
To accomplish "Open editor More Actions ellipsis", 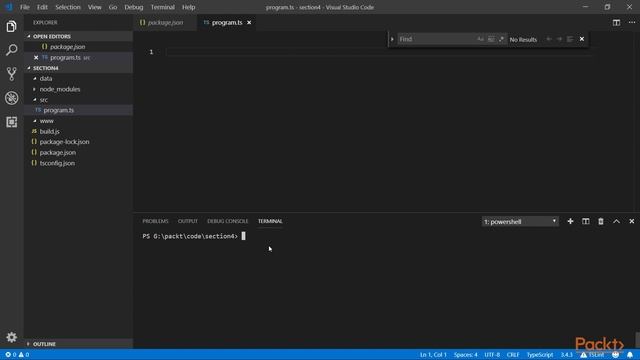I will point(632,22).
